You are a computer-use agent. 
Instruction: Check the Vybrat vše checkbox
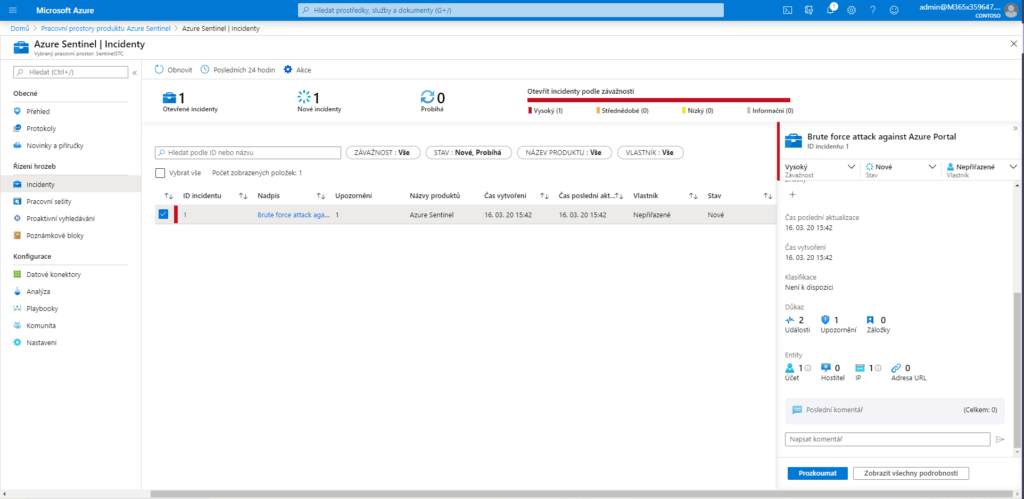(160, 173)
